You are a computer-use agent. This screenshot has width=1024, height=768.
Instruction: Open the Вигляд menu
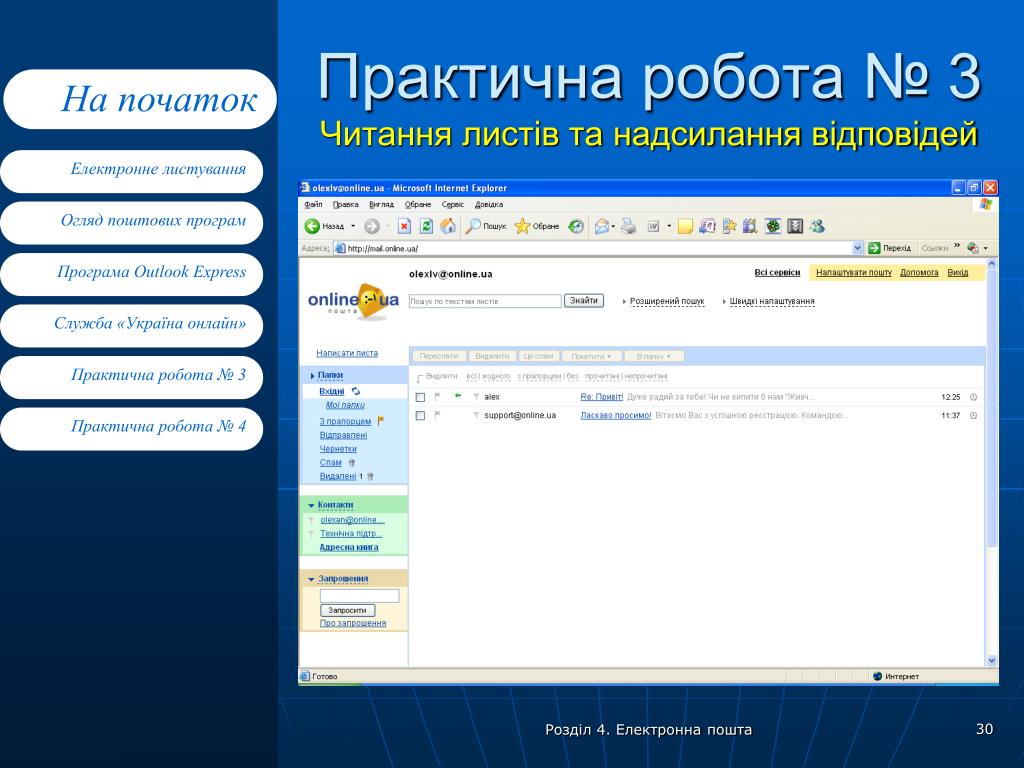click(381, 204)
